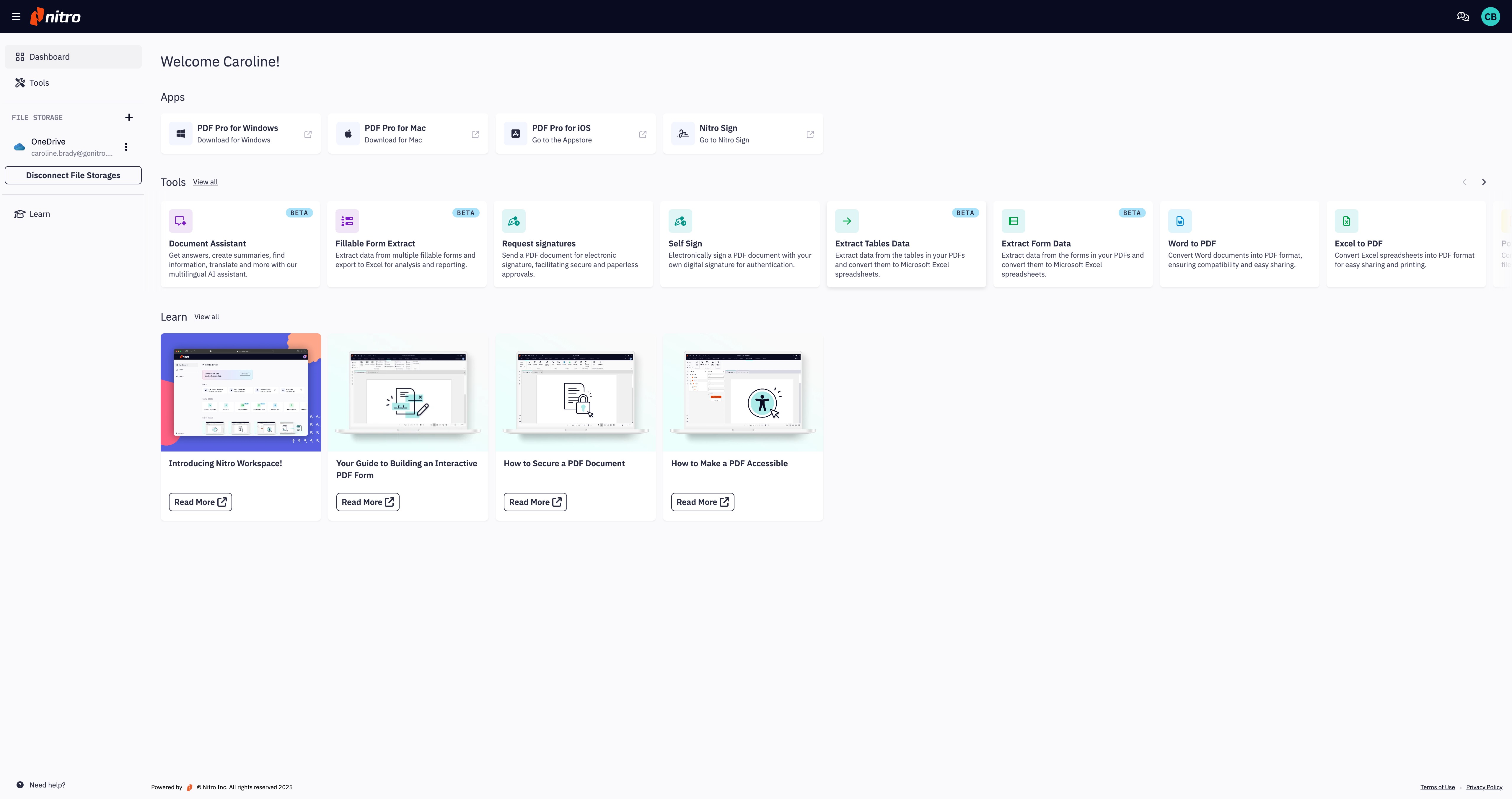Open Introducing Nitro Workspace thumbnail

pyautogui.click(x=241, y=392)
